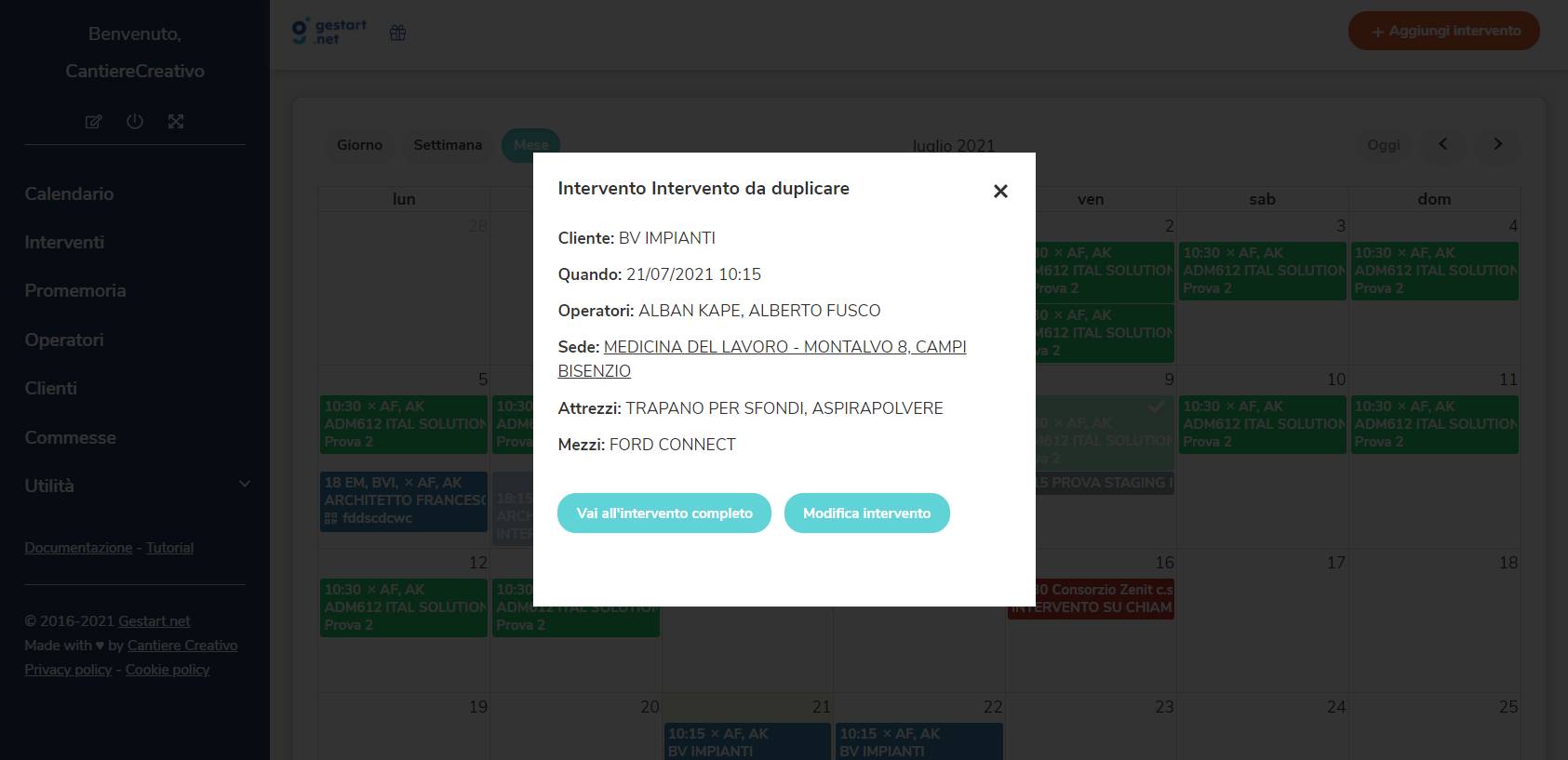The width and height of the screenshot is (1568, 760).
Task: Click Aggiungi intervento button
Action: coord(1444,31)
